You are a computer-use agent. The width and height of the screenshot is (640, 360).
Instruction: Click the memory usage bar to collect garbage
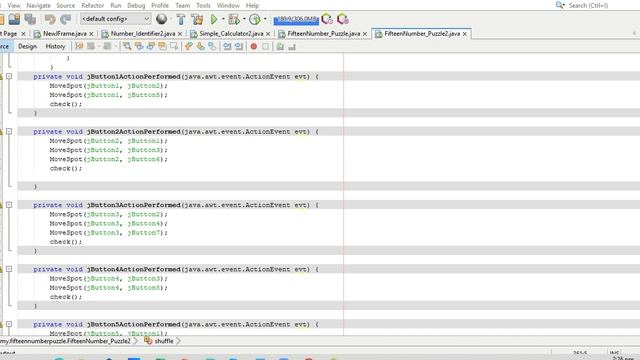[x=296, y=19]
